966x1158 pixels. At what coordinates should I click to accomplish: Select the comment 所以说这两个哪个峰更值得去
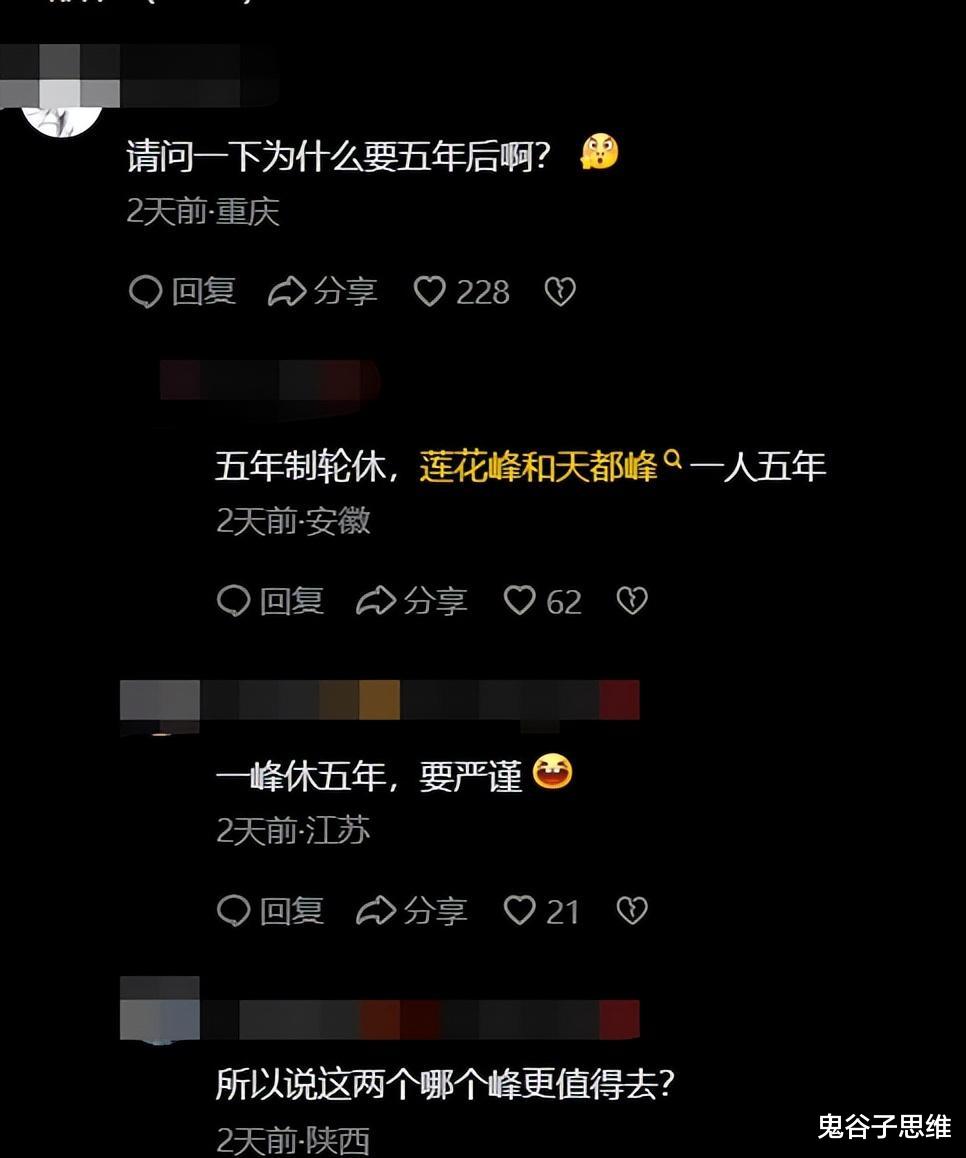click(445, 1085)
